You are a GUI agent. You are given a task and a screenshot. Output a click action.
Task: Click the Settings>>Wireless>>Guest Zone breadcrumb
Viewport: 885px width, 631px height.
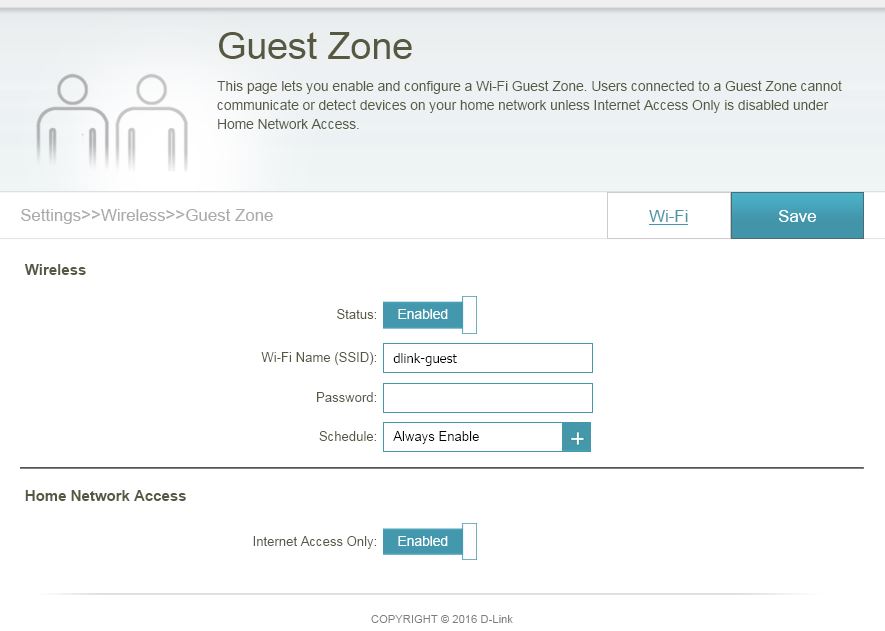(146, 215)
